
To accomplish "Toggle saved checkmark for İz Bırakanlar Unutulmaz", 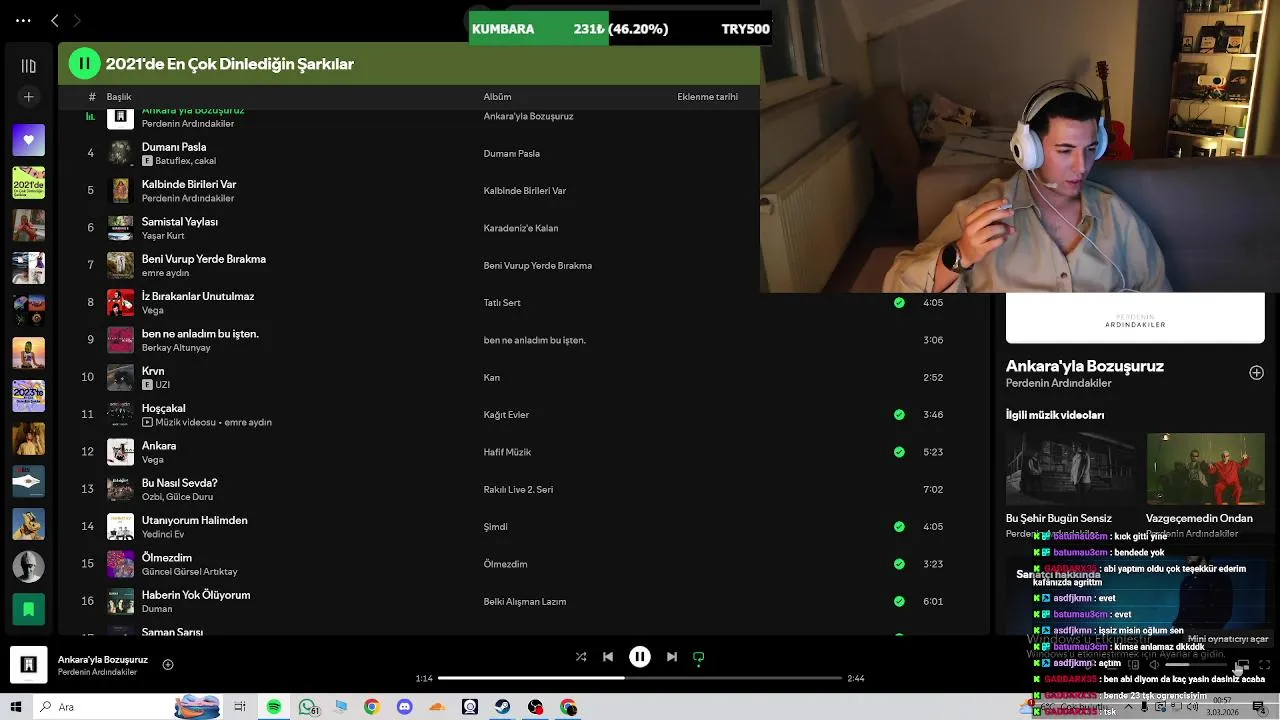I will [899, 302].
